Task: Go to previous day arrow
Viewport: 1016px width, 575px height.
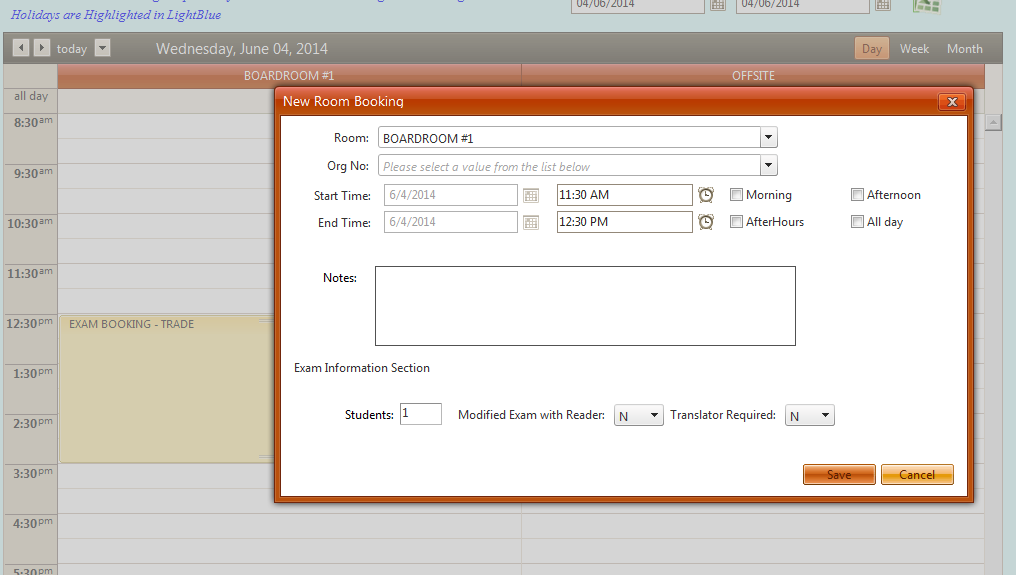Action: pos(21,47)
